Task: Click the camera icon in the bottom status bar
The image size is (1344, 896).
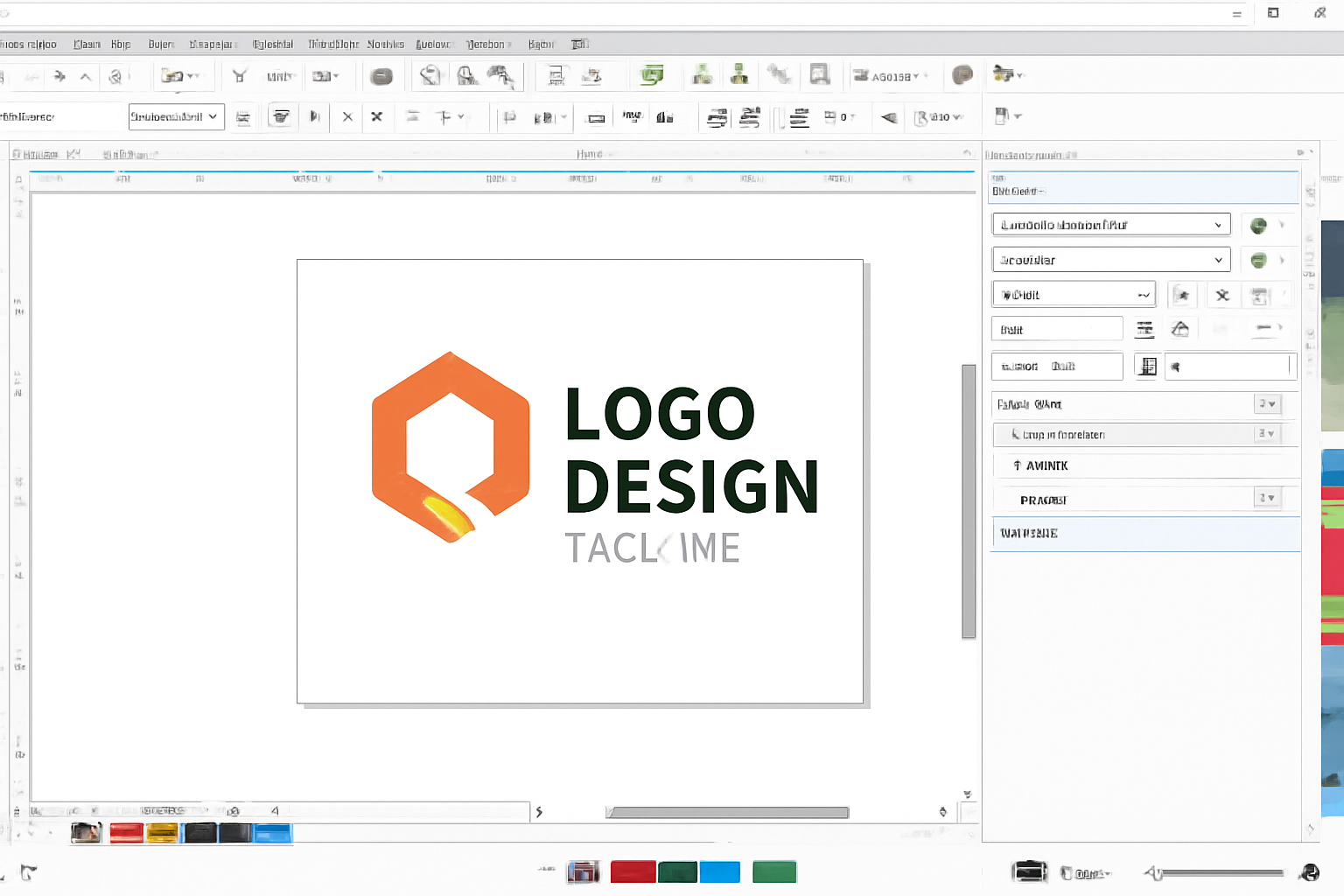Action: pyautogui.click(x=1030, y=871)
